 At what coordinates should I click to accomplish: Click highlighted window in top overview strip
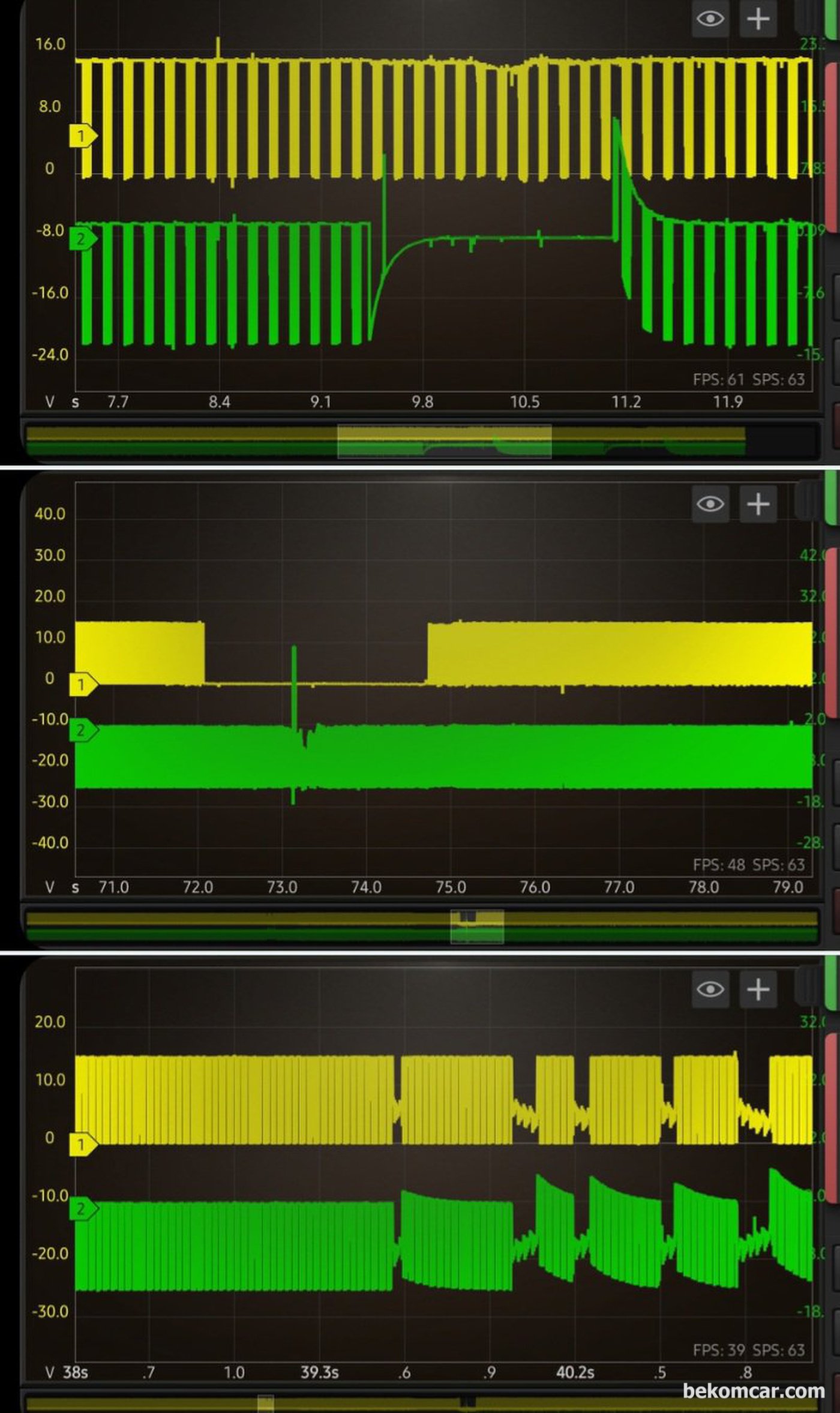click(445, 441)
